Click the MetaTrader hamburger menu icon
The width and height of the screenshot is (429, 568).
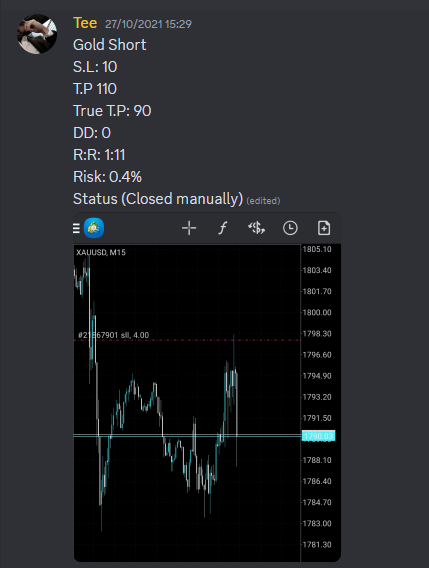pos(76,228)
